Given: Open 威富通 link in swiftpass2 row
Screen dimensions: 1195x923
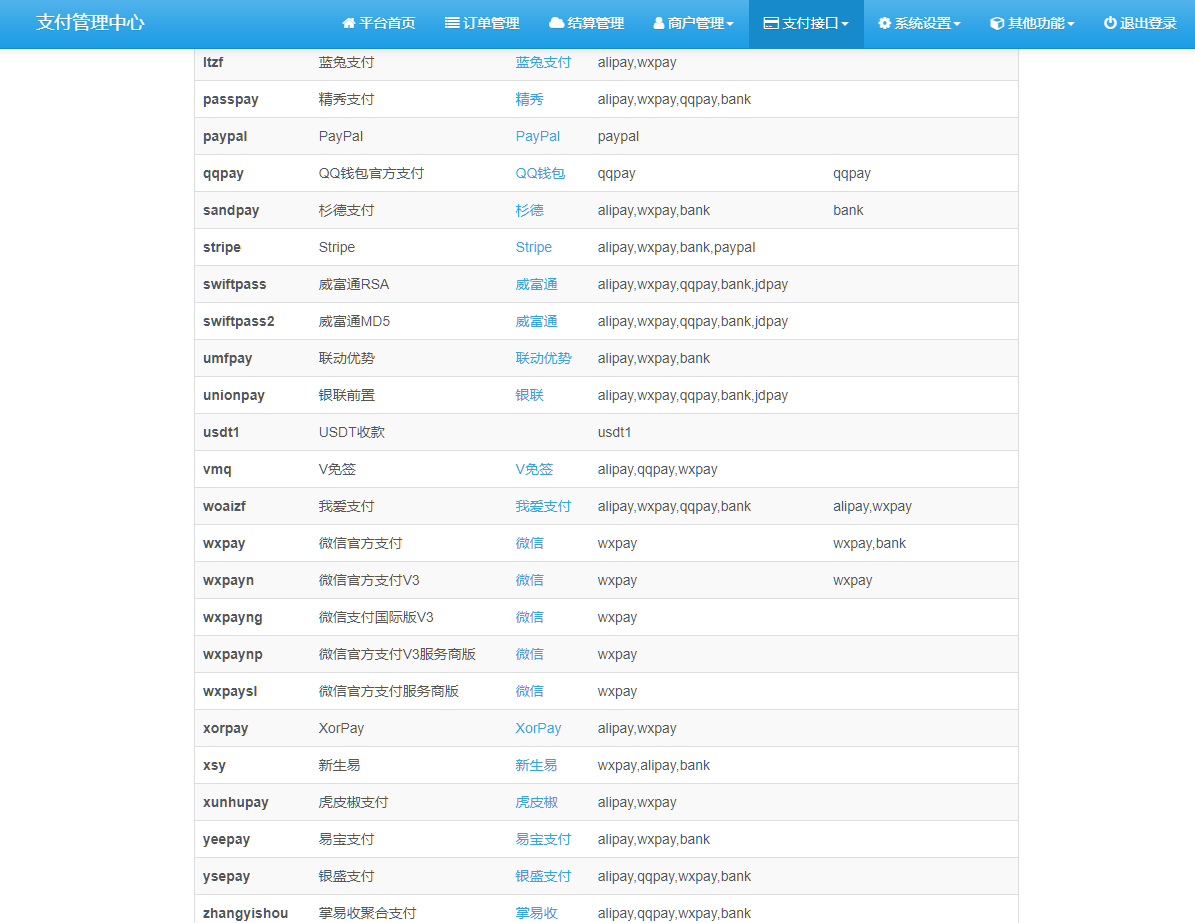Looking at the screenshot, I should point(536,321).
